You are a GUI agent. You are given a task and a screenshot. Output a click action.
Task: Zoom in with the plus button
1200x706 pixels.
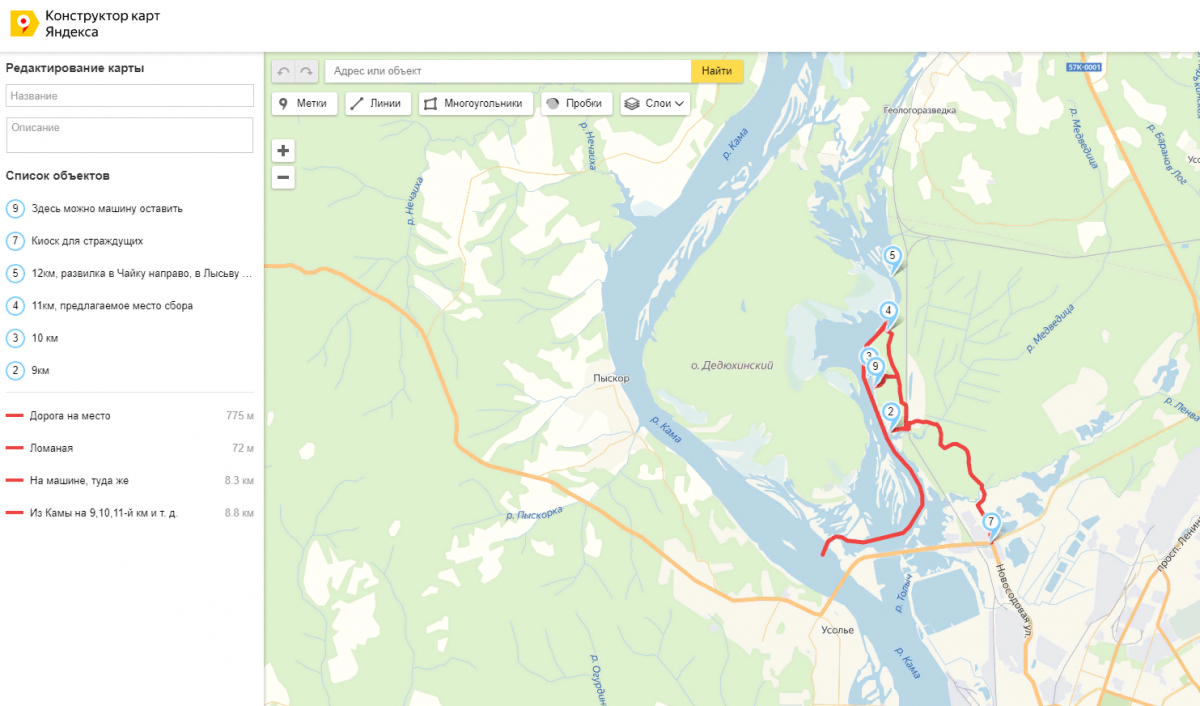[x=283, y=151]
